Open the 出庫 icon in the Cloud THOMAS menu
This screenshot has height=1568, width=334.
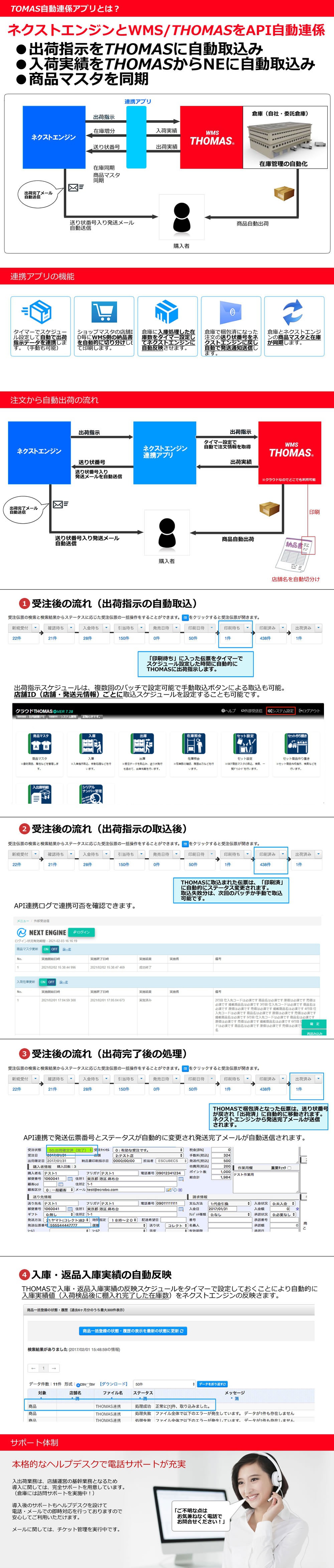[x=142, y=743]
